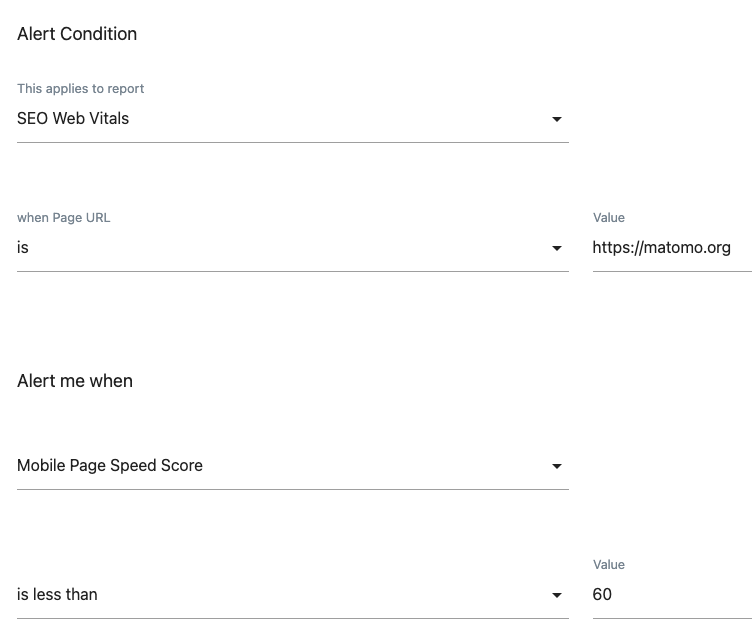Click the SEO Web Vitals dropdown arrow
752x640 pixels.
coord(557,120)
